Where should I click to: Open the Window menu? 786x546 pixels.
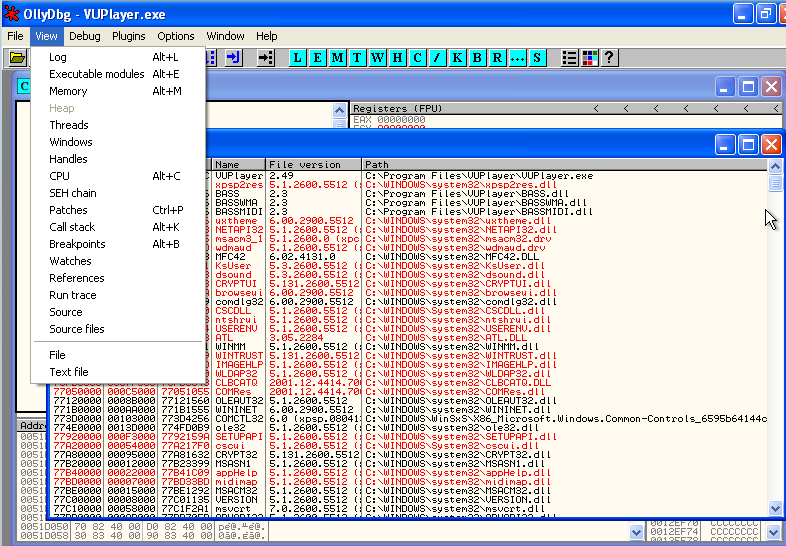pyautogui.click(x=226, y=36)
